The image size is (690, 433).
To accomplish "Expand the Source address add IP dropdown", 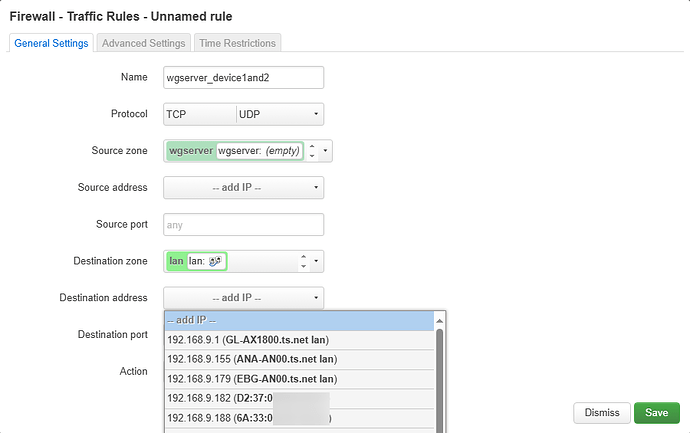I will pyautogui.click(x=243, y=187).
